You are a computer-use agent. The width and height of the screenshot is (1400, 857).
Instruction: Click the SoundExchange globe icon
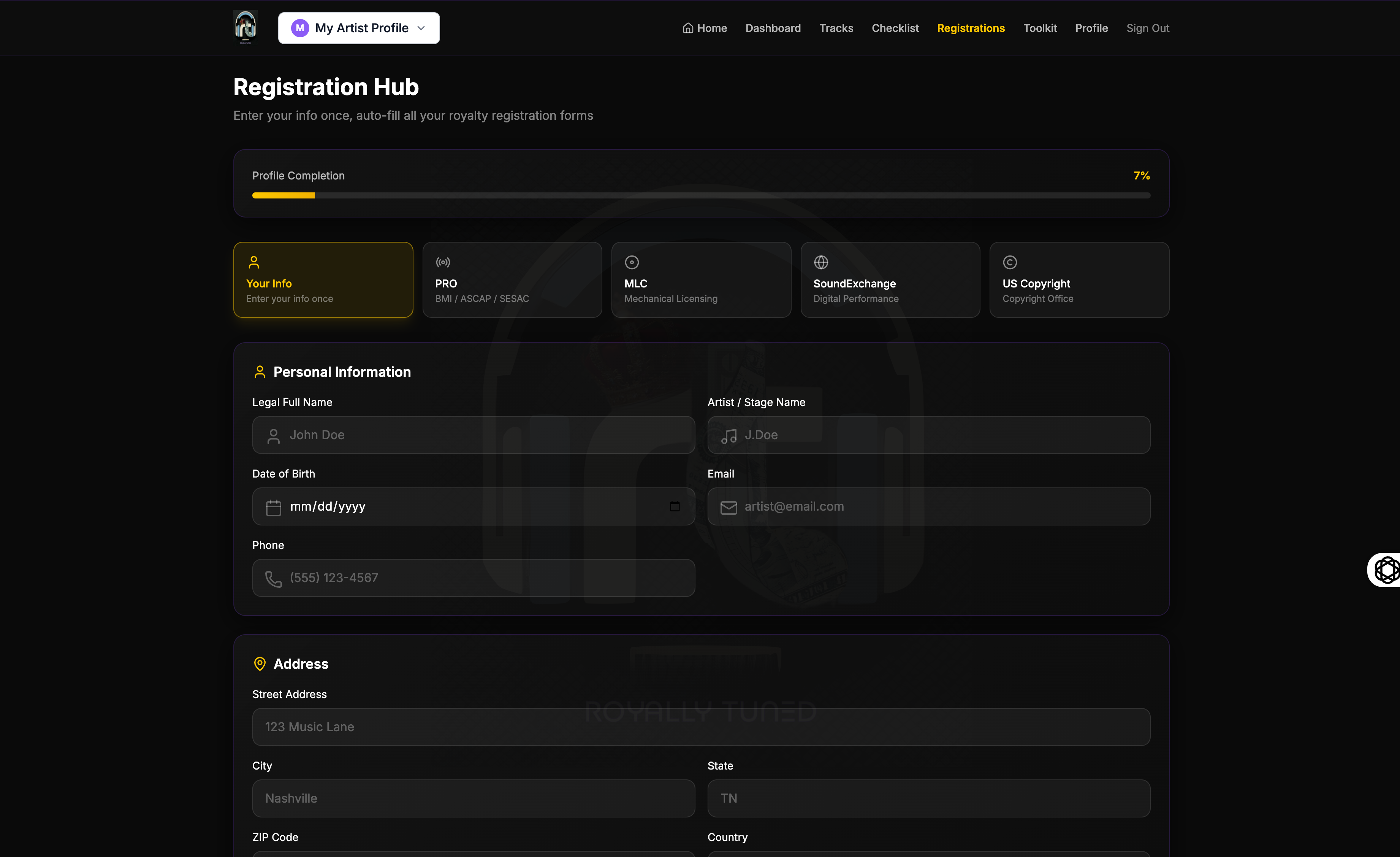821,262
